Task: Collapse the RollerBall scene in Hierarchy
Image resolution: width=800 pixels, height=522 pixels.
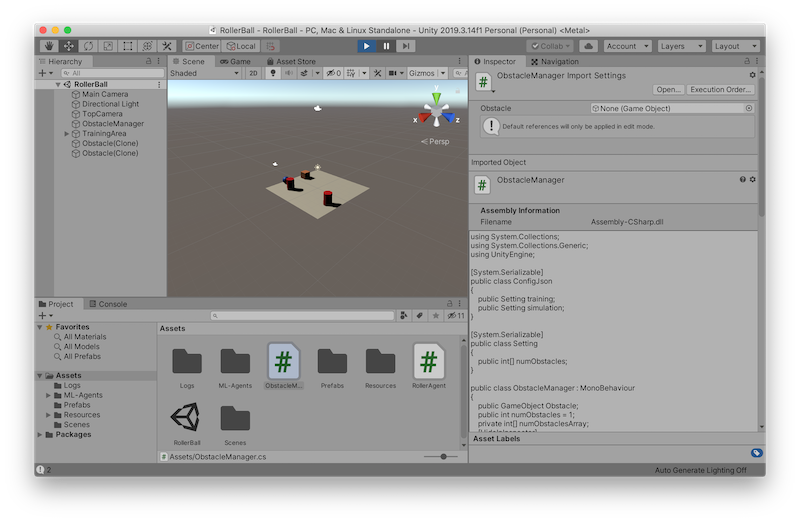Action: [58, 84]
